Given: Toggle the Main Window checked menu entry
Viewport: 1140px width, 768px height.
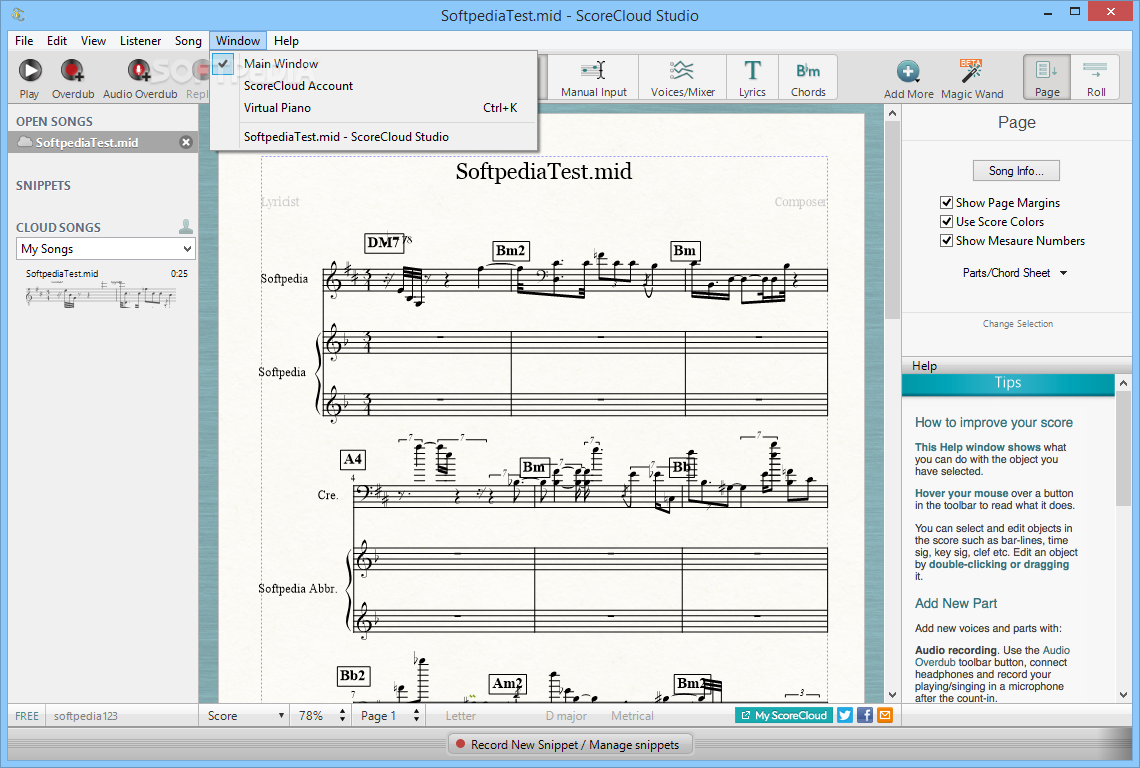Looking at the screenshot, I should pos(374,63).
